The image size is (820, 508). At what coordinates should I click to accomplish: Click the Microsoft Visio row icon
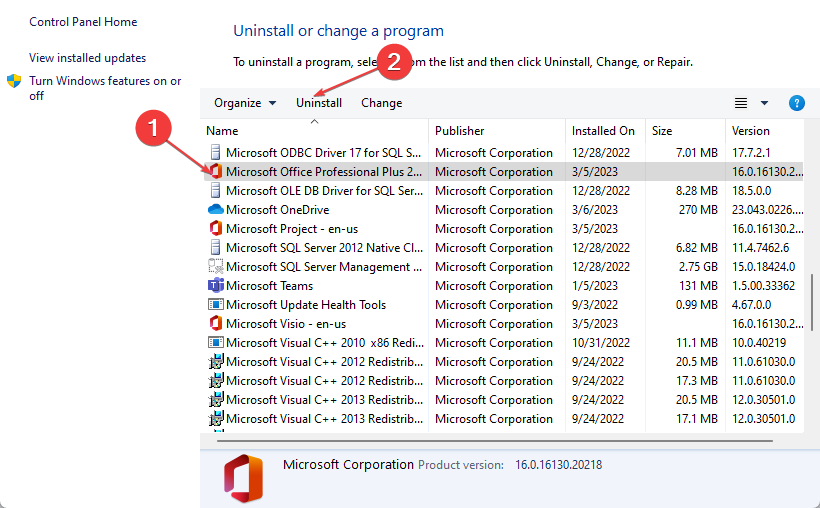[x=215, y=324]
